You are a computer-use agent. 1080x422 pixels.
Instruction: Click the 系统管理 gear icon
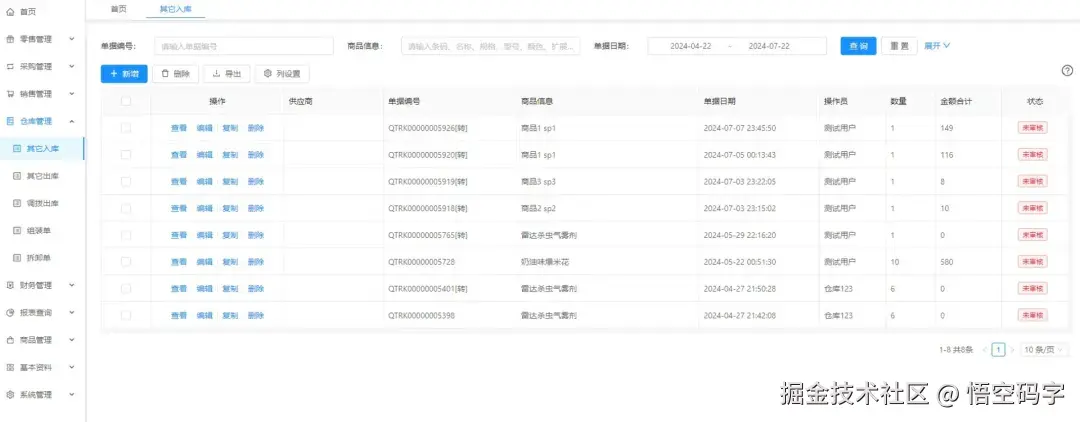(x=10, y=395)
